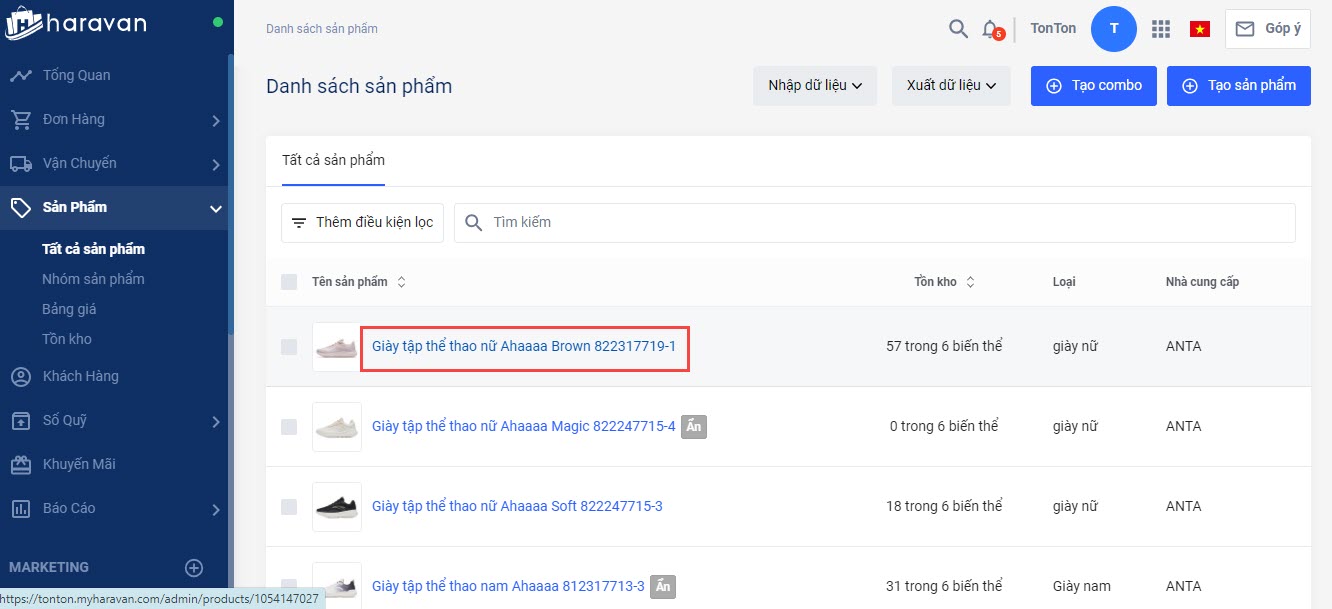Open the user avatar T menu
This screenshot has height=609, width=1332.
(1114, 29)
